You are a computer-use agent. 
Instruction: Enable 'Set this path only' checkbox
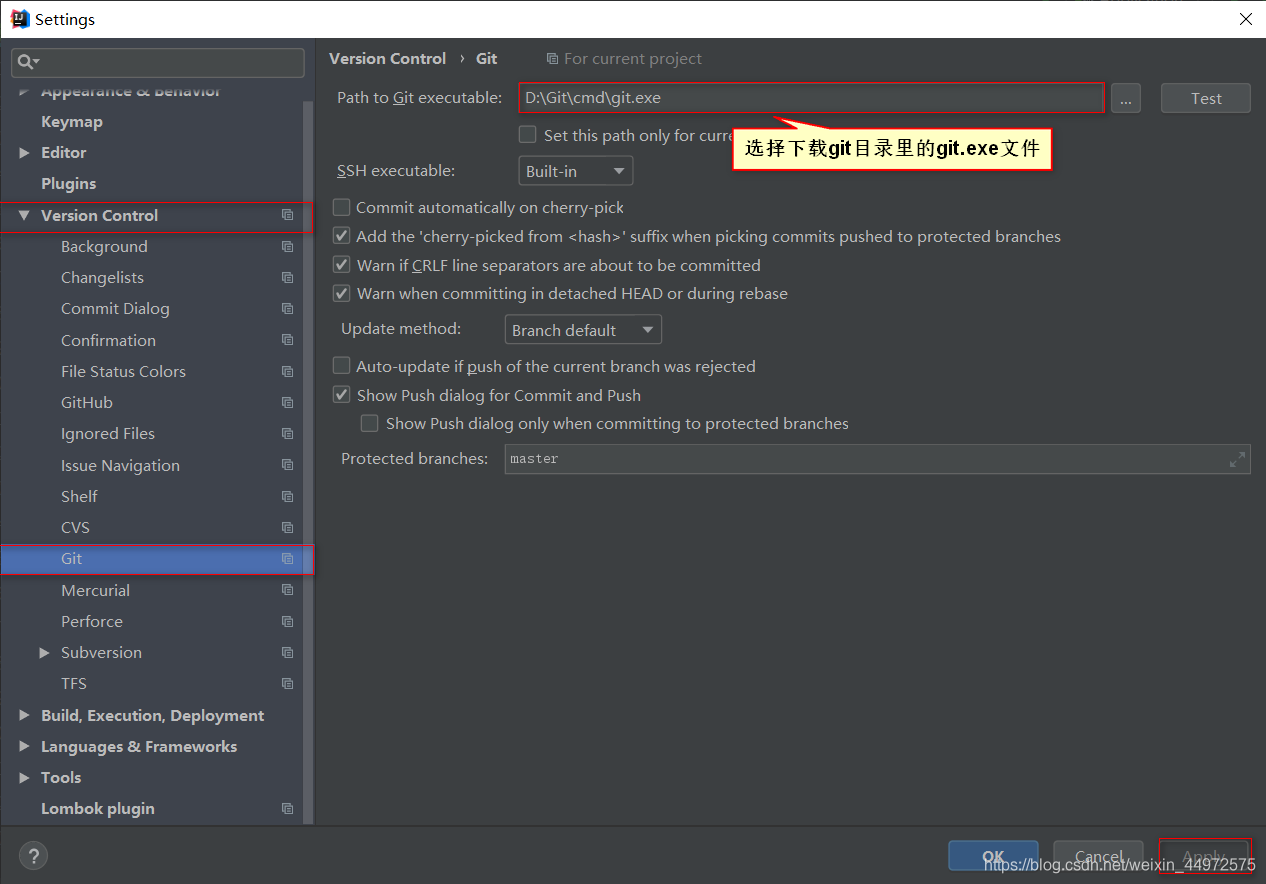527,135
